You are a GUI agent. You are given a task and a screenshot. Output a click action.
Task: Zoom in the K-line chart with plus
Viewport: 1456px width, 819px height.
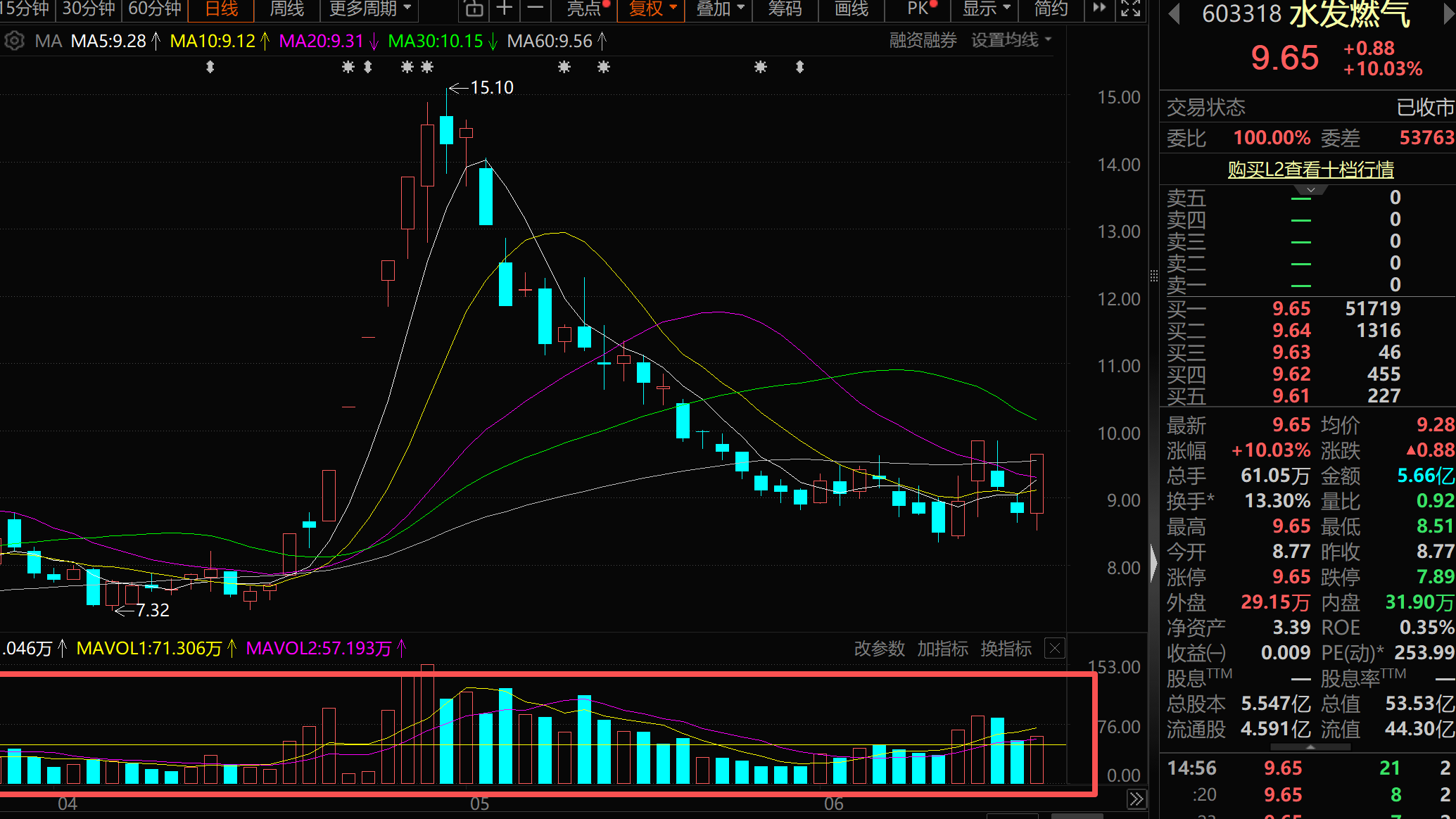click(505, 9)
